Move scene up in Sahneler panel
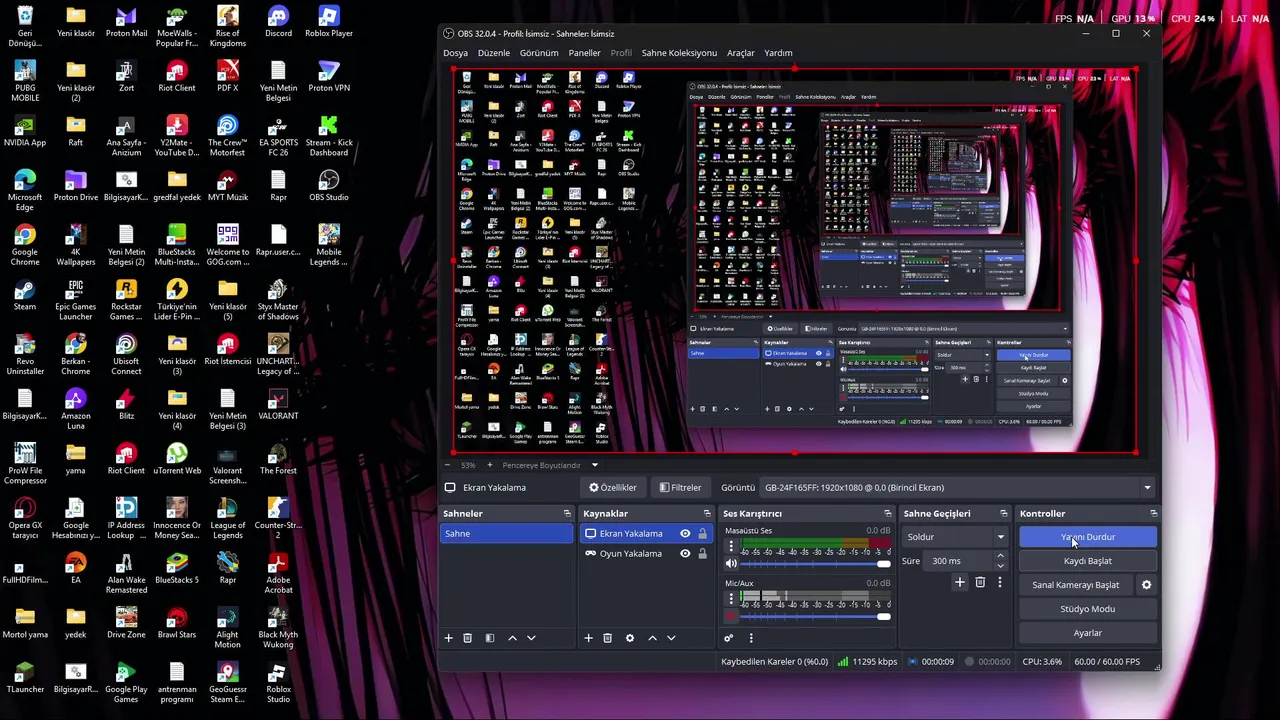1280x720 pixels. (x=512, y=638)
